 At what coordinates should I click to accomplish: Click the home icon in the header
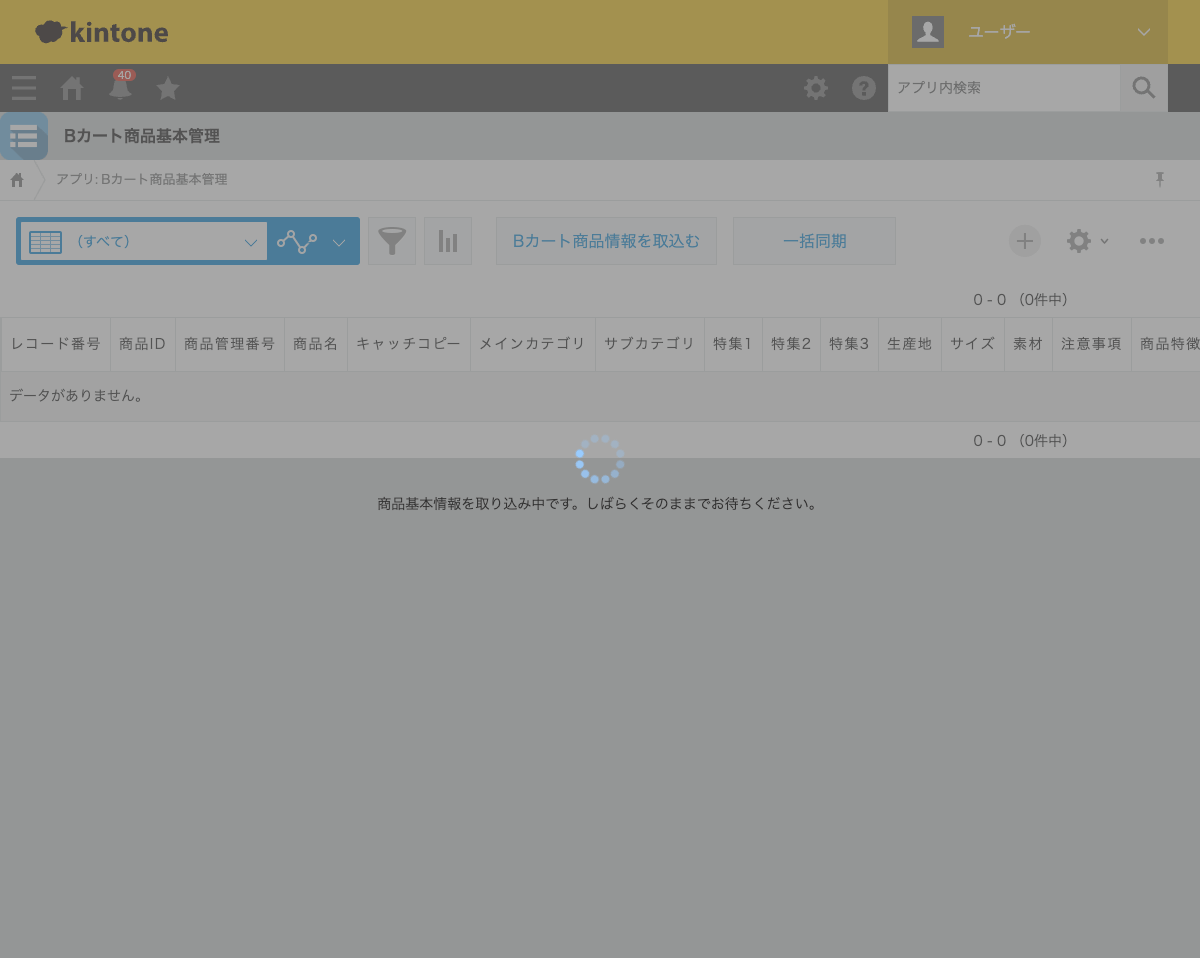pyautogui.click(x=71, y=88)
